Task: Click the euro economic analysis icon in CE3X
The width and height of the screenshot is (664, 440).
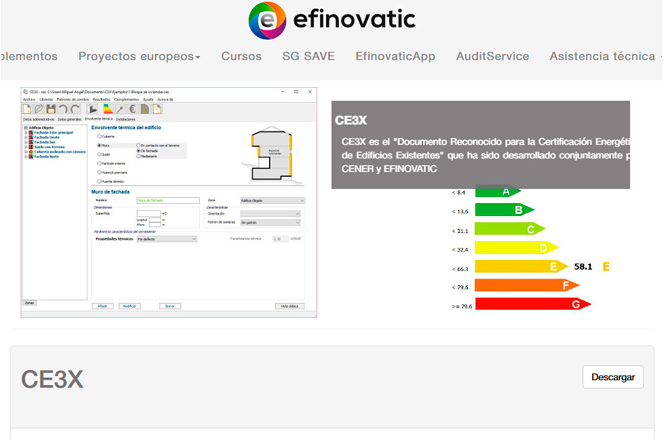Action: pyautogui.click(x=133, y=109)
